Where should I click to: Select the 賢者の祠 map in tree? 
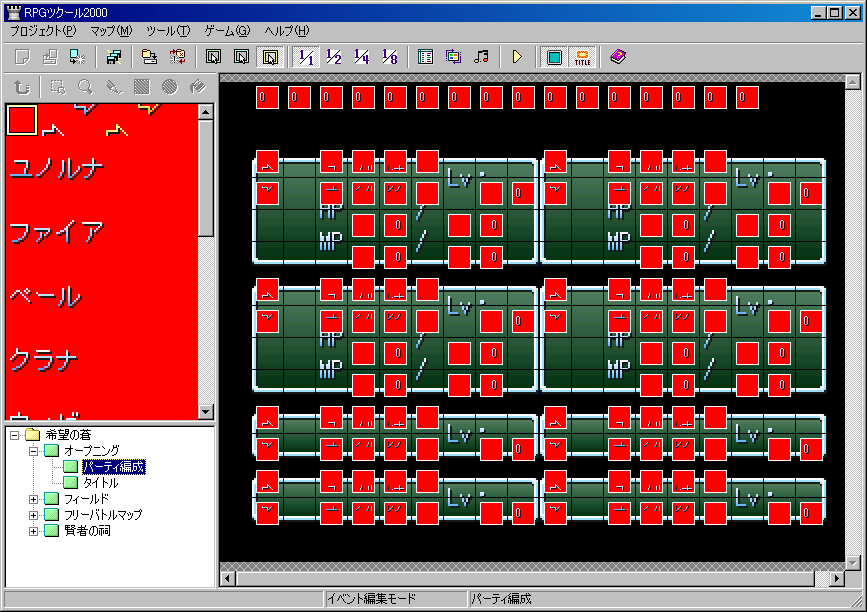(87, 531)
